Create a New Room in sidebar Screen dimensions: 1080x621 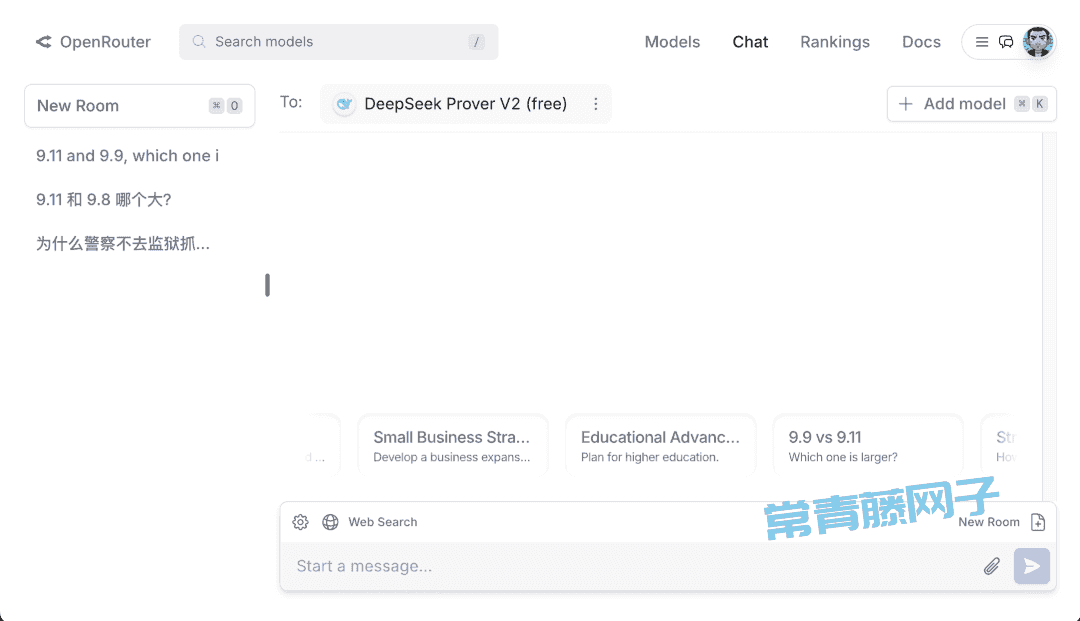pyautogui.click(x=140, y=106)
